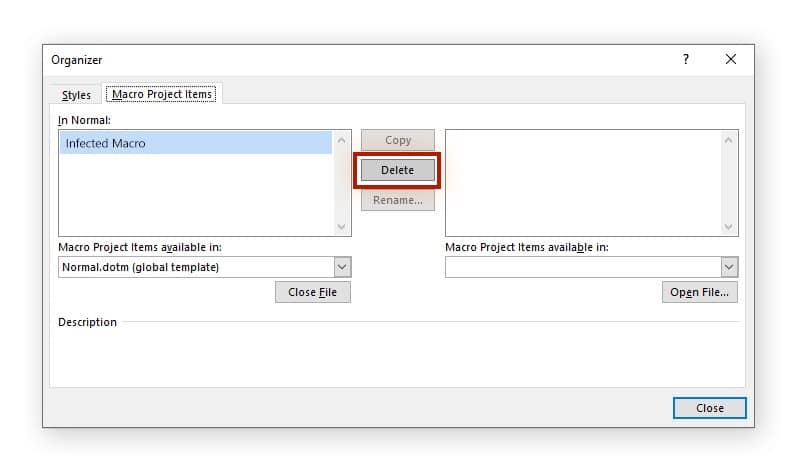795x469 pixels.
Task: Close the Organizer with Close button
Action: 709,408
